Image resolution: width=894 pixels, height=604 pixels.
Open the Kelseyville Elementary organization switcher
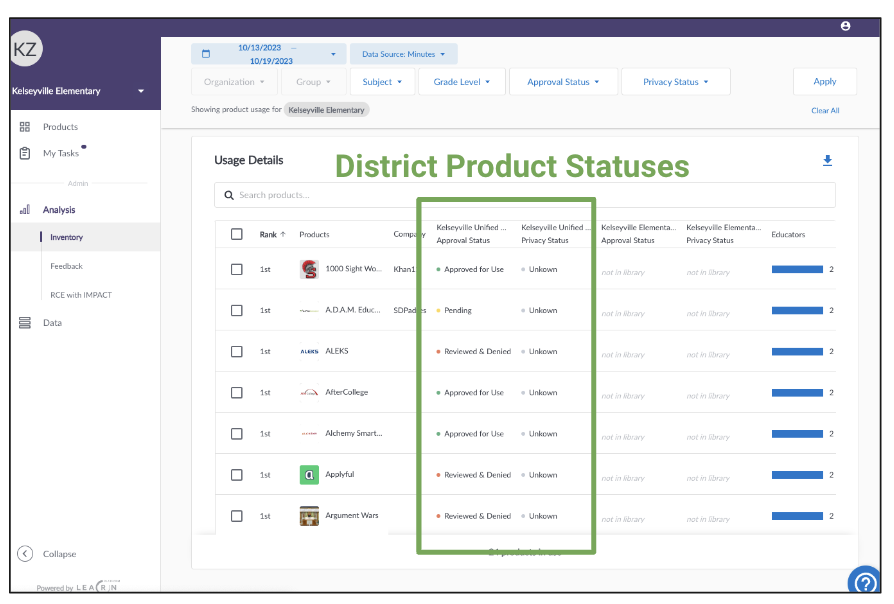[x=78, y=91]
